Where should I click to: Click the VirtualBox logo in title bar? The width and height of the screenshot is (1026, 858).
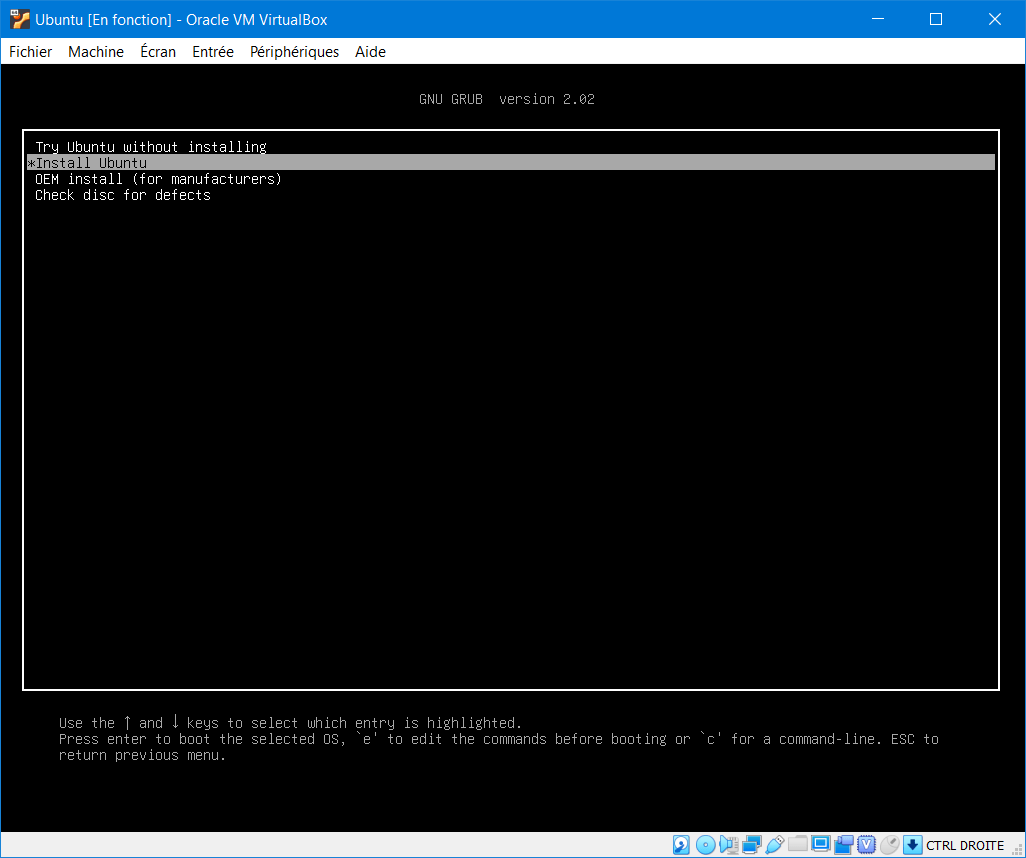click(20, 20)
